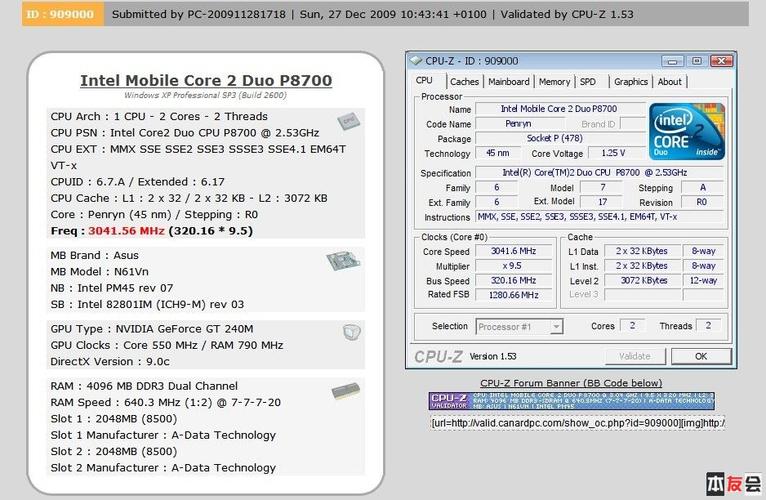The width and height of the screenshot is (766, 500).
Task: Click the CPU PSN Intel Core2 Duo line
Action: click(185, 133)
